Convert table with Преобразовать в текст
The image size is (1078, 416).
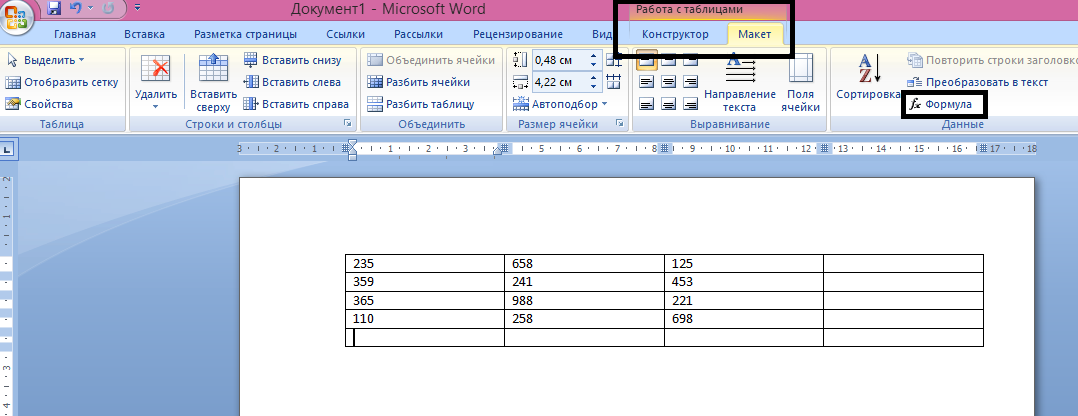pyautogui.click(x=978, y=82)
